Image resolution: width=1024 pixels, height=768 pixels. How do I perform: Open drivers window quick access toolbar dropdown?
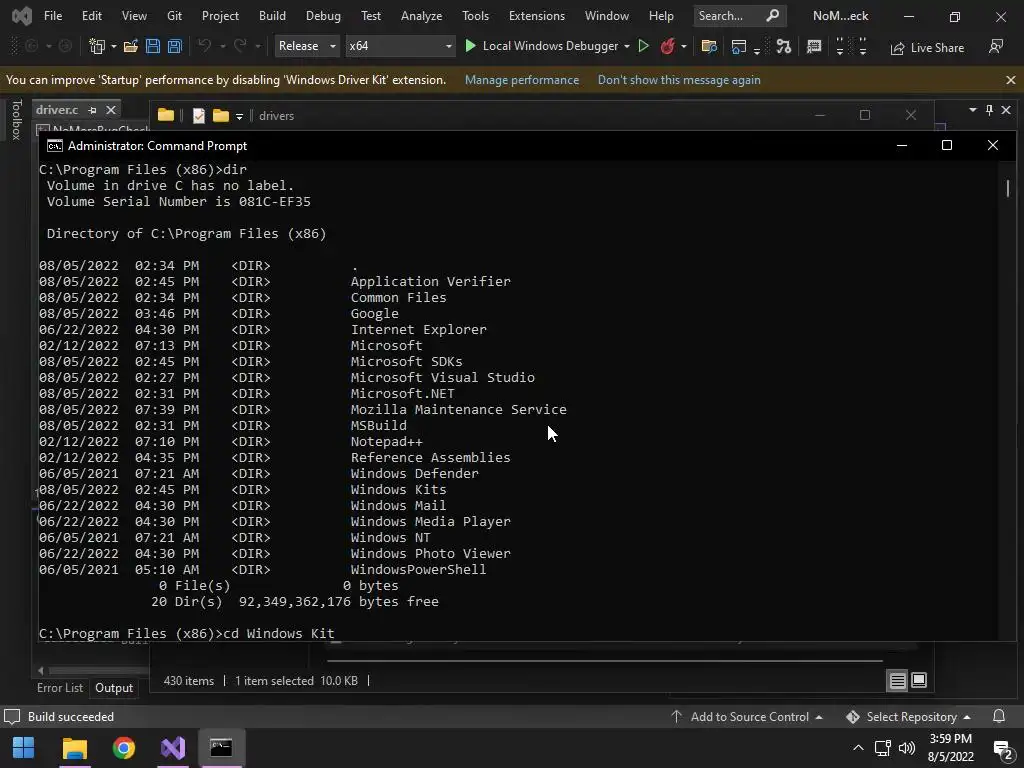click(240, 116)
